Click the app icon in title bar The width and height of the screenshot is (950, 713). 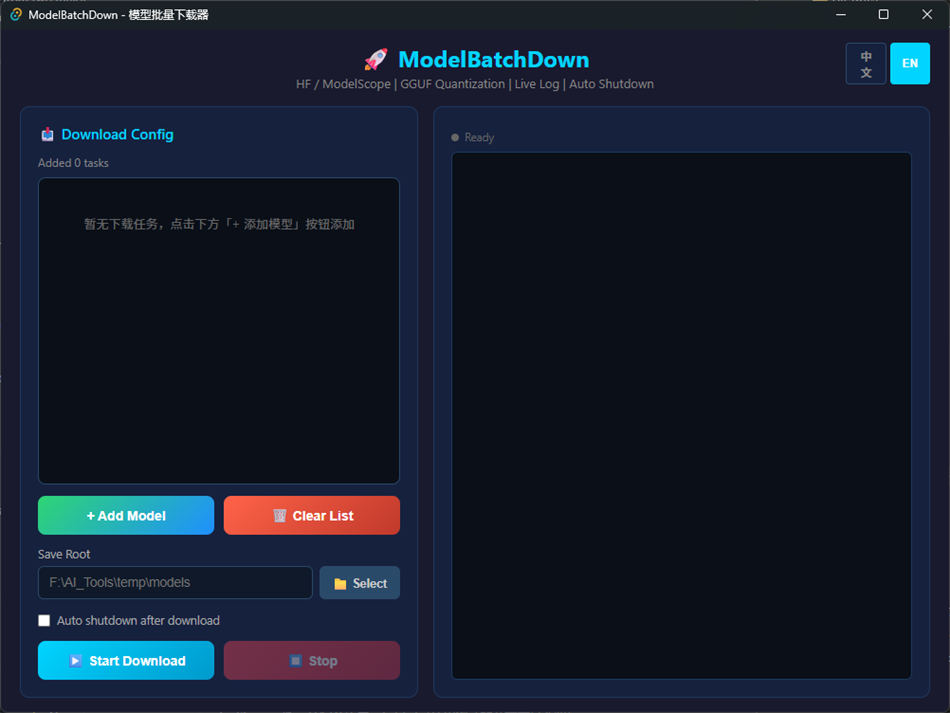point(16,15)
